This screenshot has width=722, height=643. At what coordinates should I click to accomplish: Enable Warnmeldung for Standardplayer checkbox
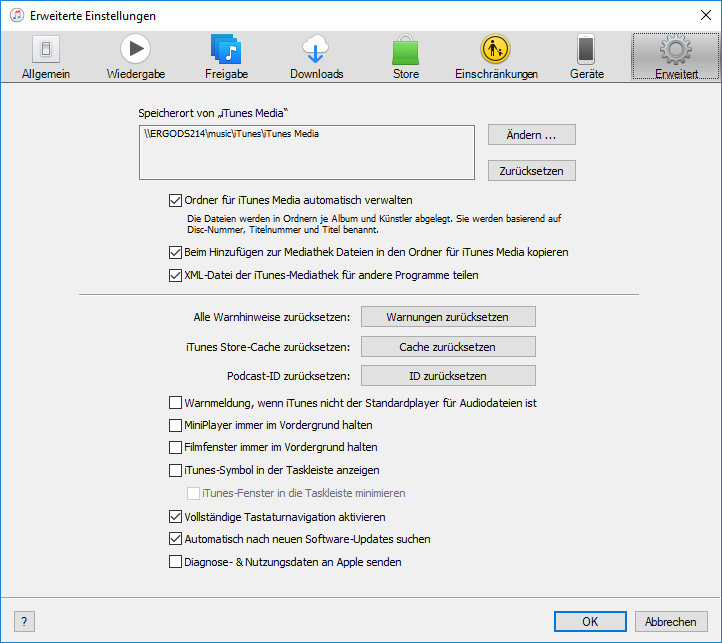point(175,403)
